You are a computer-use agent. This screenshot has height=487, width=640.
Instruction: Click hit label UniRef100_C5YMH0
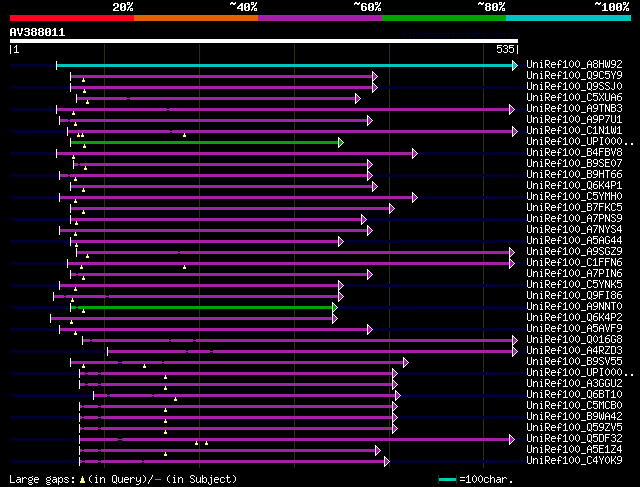(x=574, y=196)
